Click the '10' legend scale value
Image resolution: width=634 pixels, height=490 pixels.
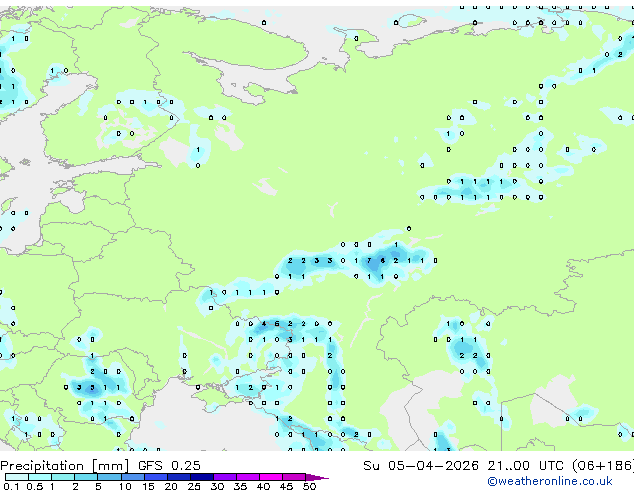[125, 486]
